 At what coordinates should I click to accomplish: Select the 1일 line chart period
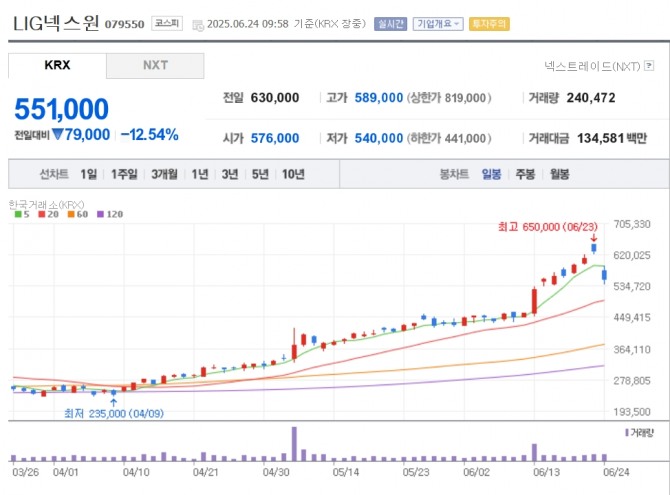point(89,174)
